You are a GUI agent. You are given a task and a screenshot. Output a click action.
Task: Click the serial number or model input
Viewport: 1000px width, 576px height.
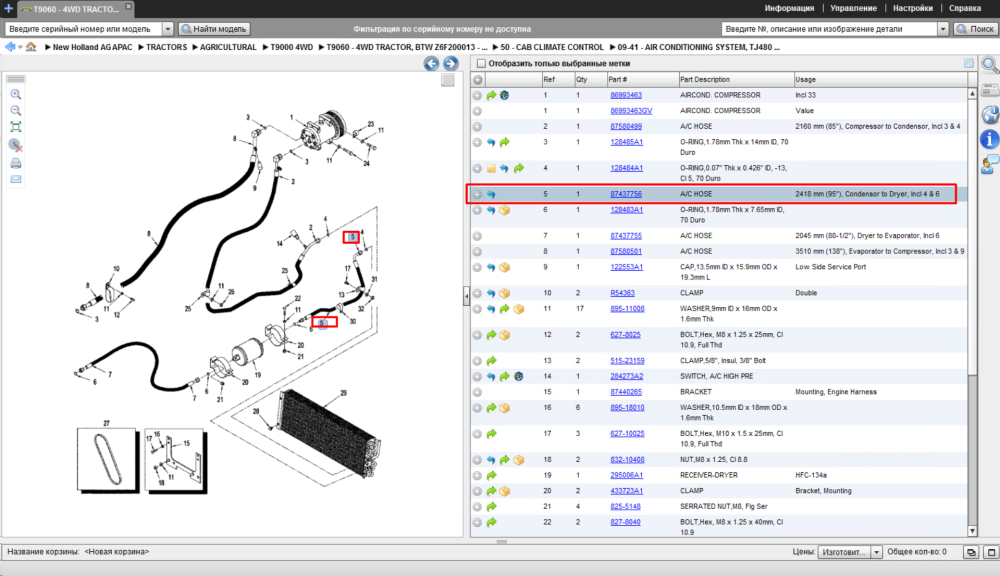(84, 29)
